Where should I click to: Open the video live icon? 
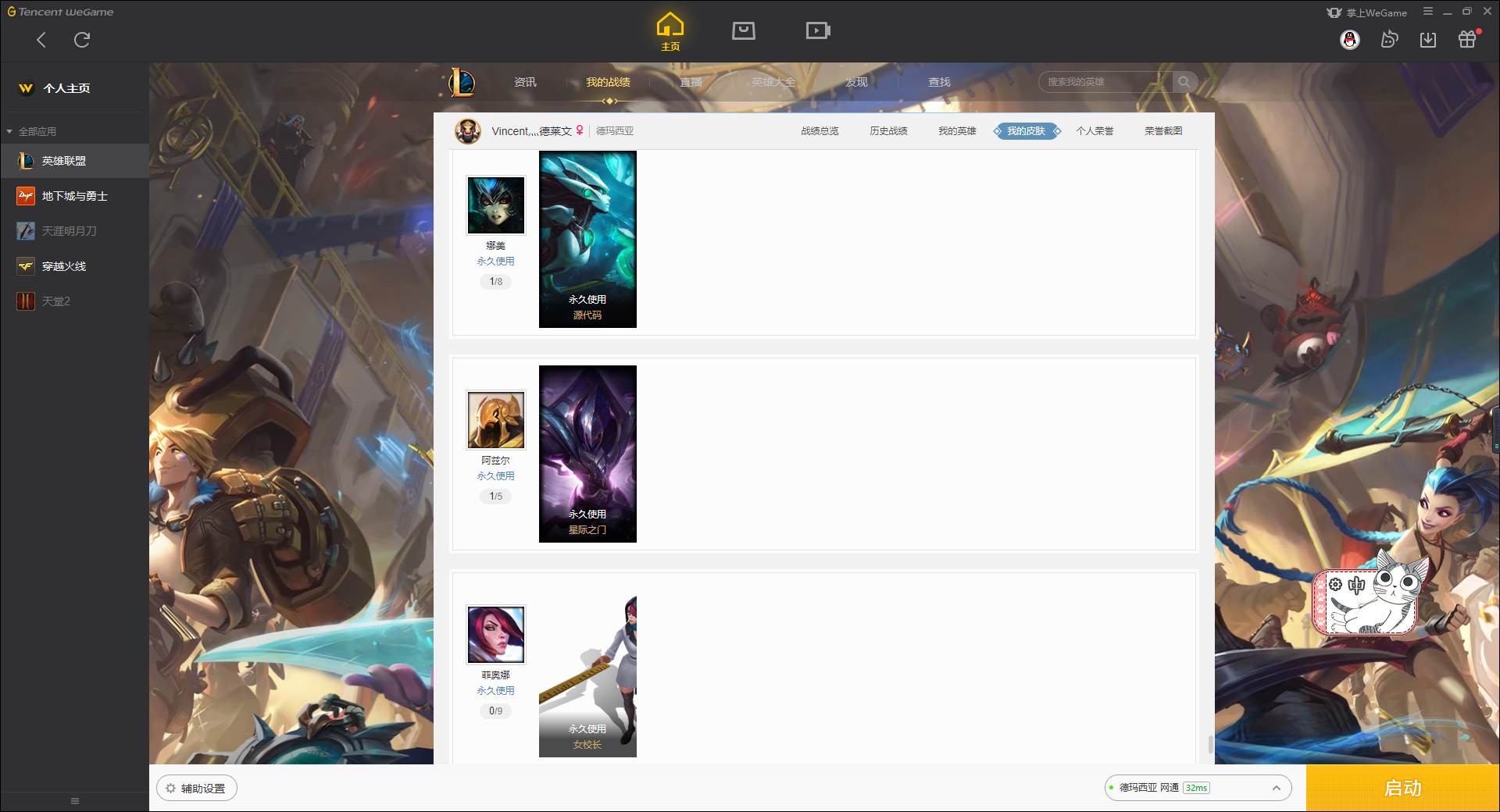[818, 30]
